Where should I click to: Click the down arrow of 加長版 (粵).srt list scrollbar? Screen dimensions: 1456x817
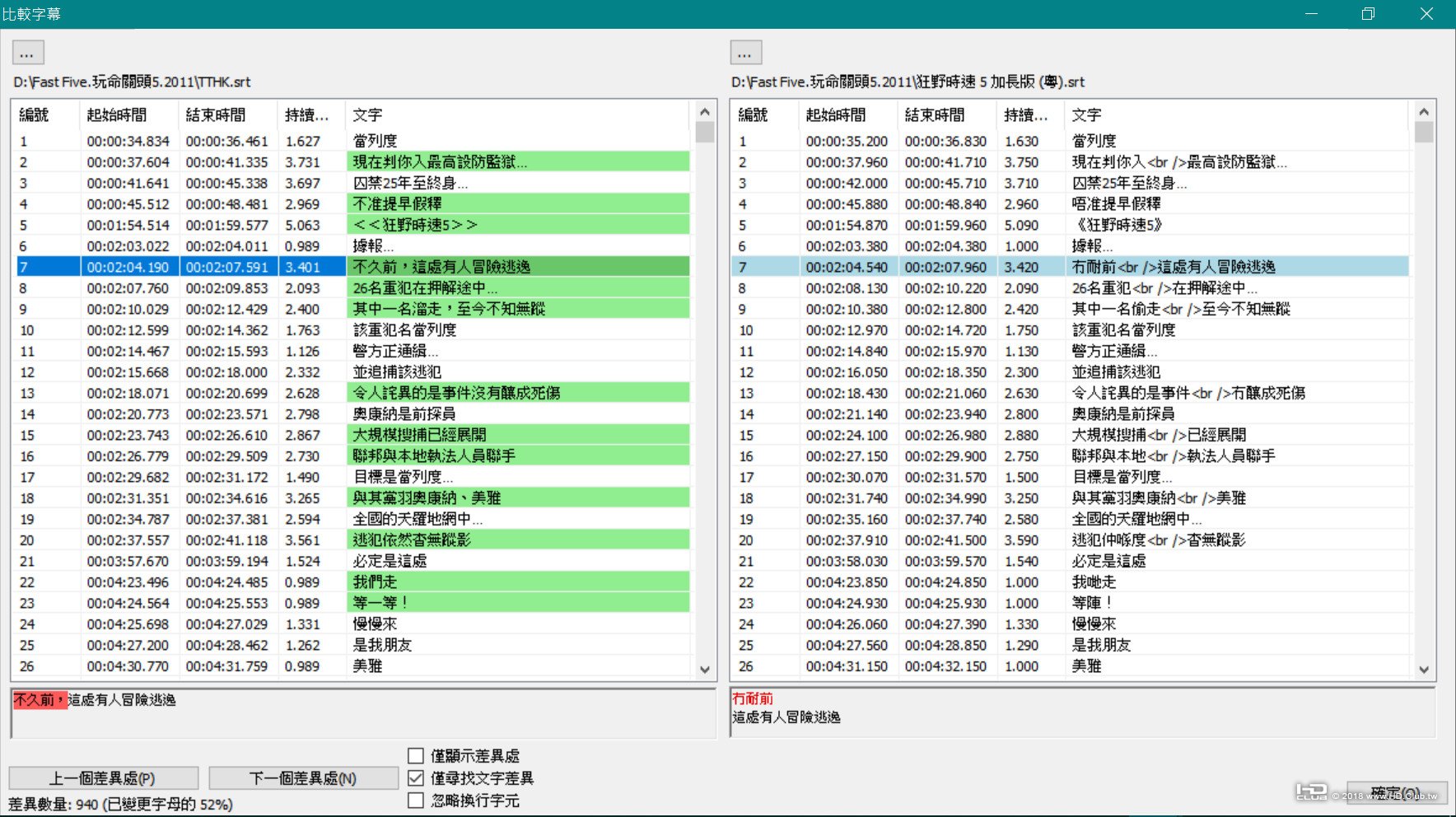(1424, 670)
